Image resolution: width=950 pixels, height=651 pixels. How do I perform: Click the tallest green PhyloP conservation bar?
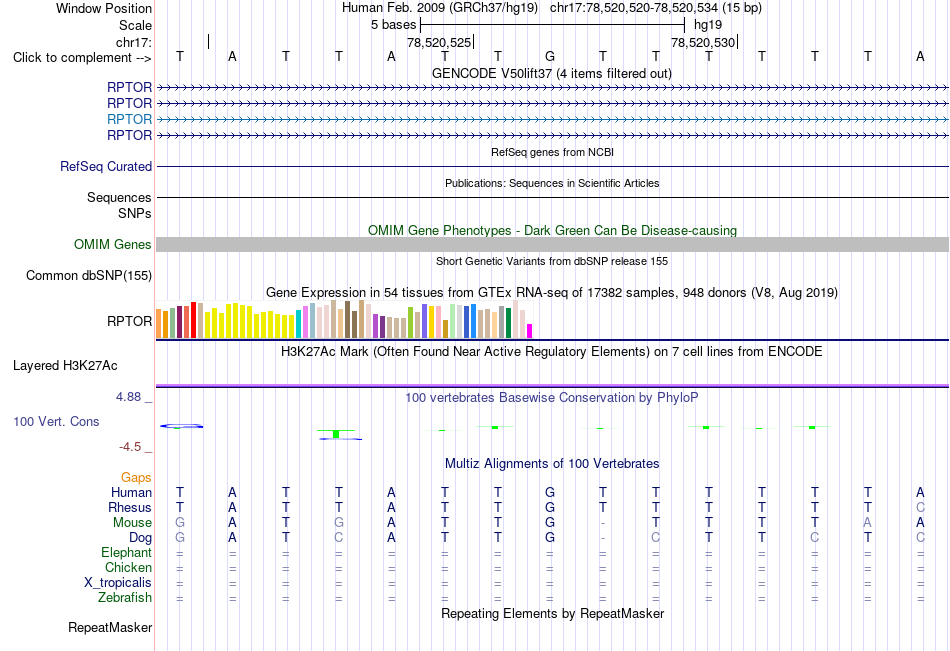tap(336, 433)
